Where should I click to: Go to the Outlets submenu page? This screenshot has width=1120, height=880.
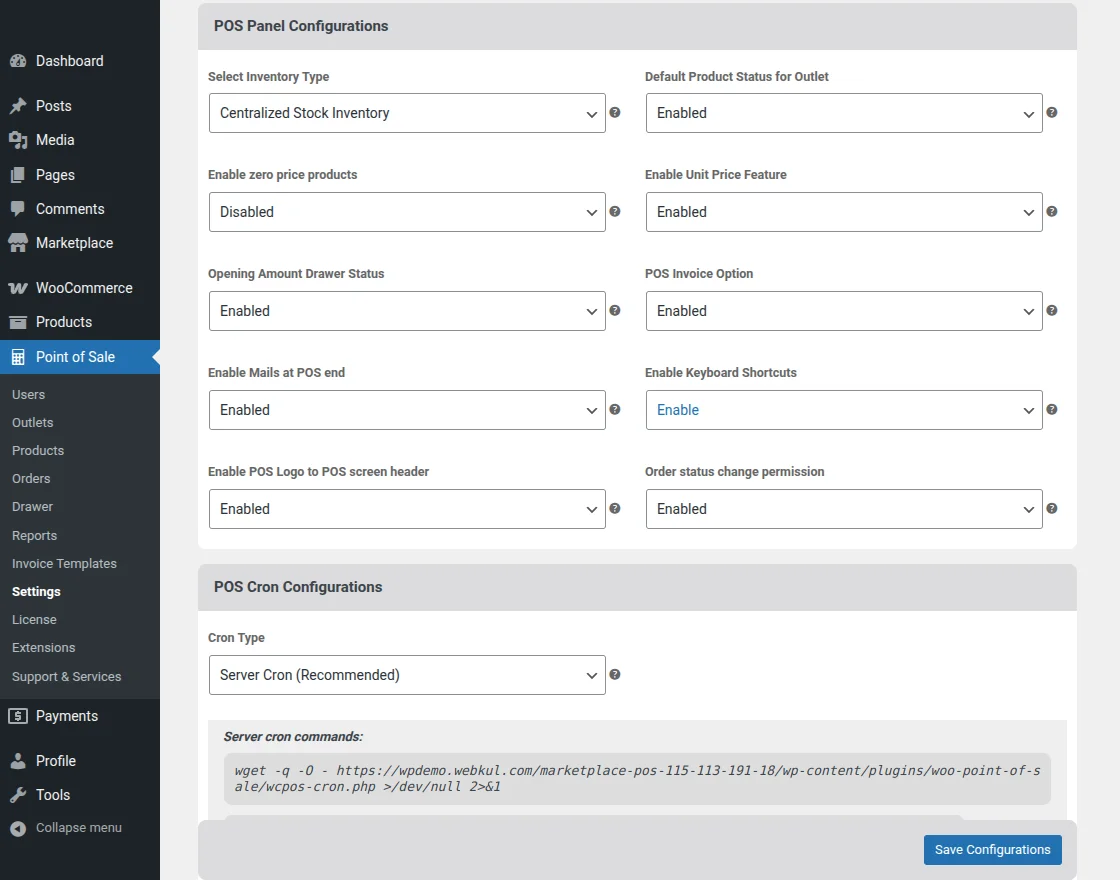pyautogui.click(x=33, y=423)
